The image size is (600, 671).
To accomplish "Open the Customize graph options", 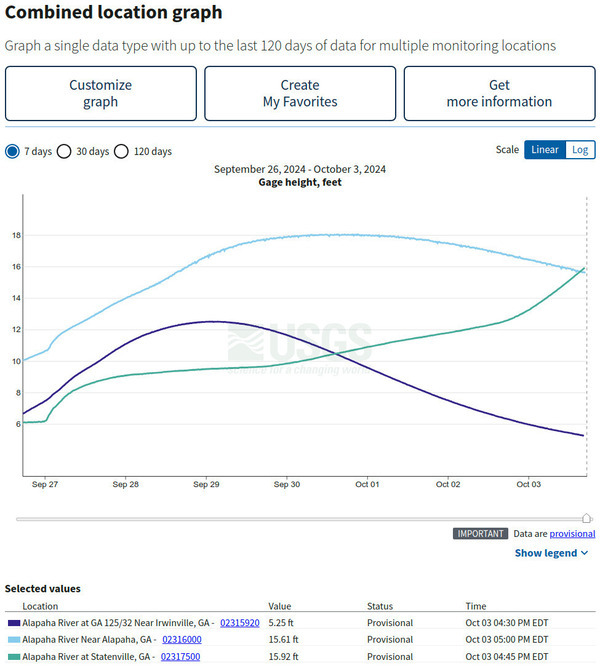I will 101,93.
